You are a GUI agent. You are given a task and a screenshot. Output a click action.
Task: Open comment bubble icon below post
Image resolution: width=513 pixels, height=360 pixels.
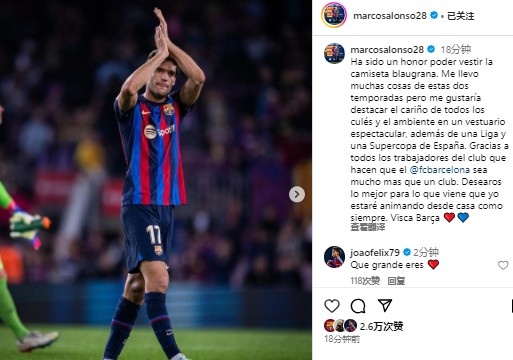point(358,306)
